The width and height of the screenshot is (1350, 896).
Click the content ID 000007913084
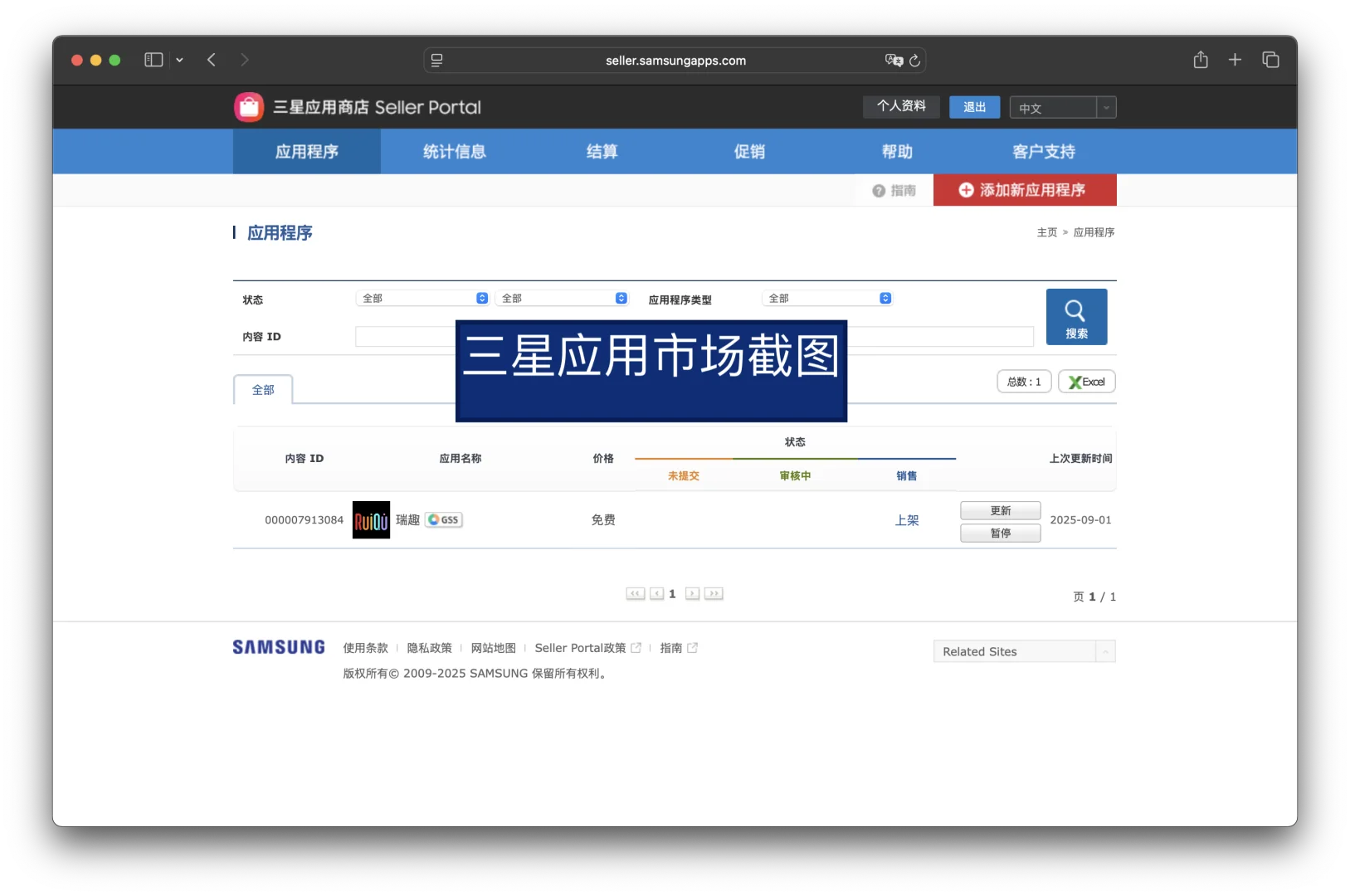click(x=304, y=520)
